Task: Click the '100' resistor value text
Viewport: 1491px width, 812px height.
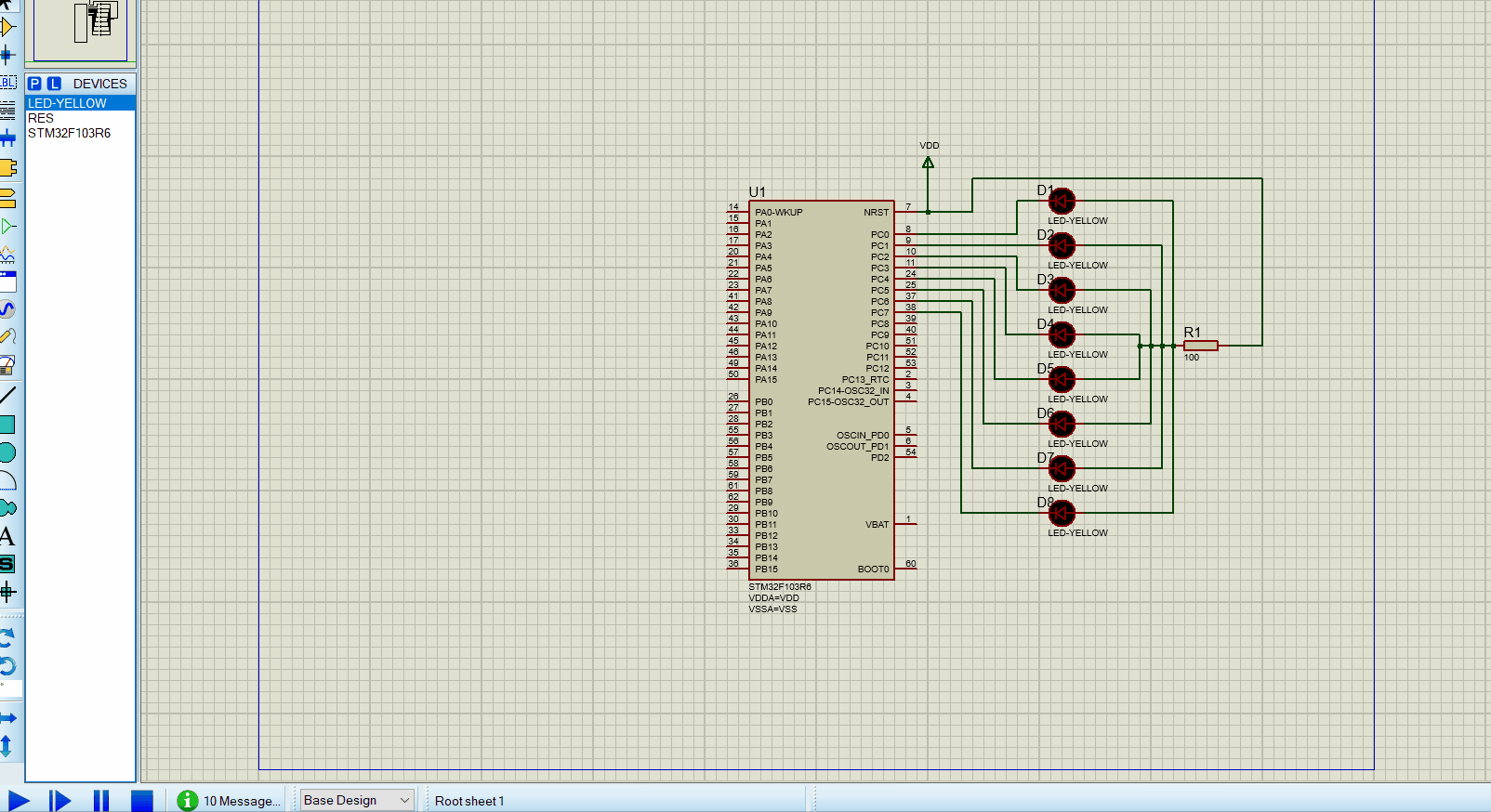Action: [x=1192, y=358]
